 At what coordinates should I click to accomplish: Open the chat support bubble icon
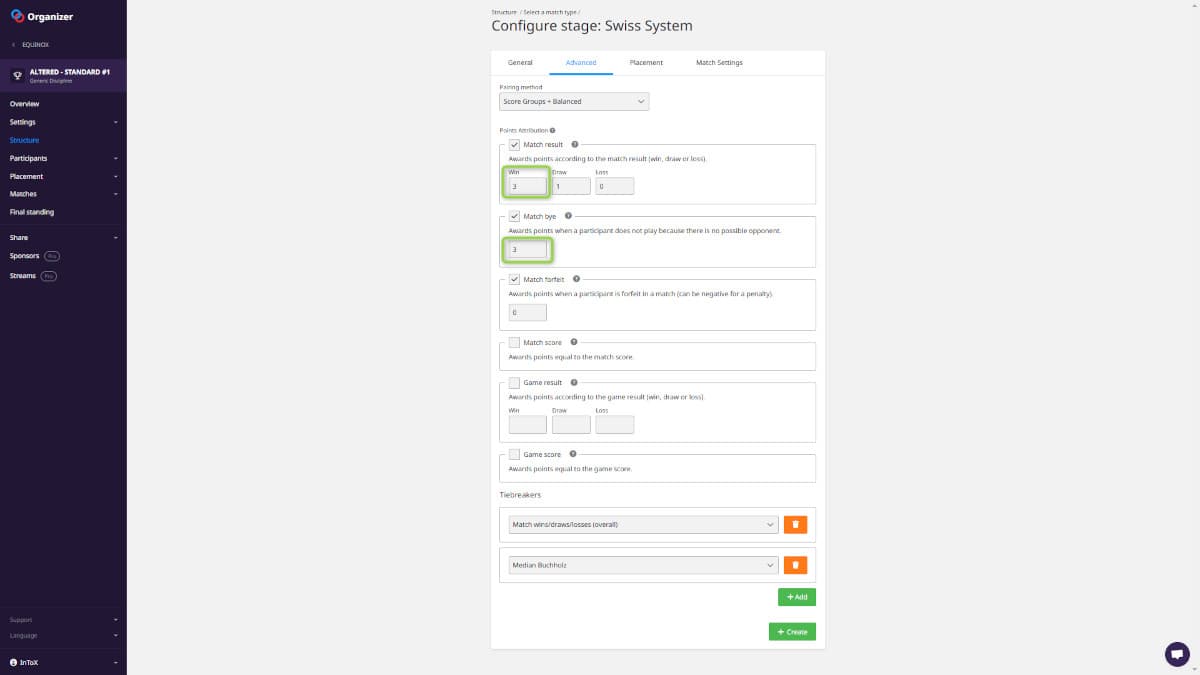point(1177,654)
